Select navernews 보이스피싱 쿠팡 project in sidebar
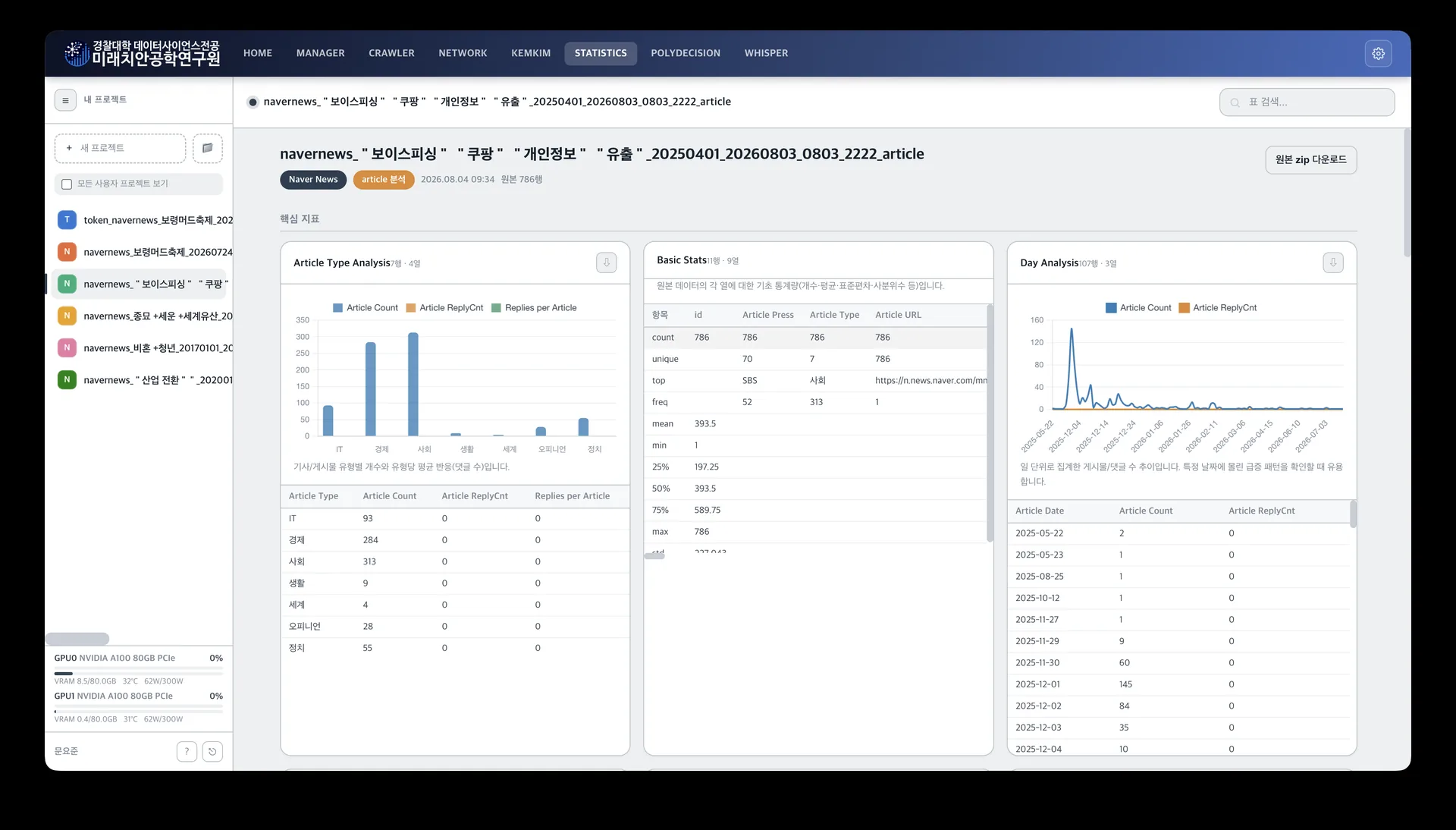 point(140,284)
